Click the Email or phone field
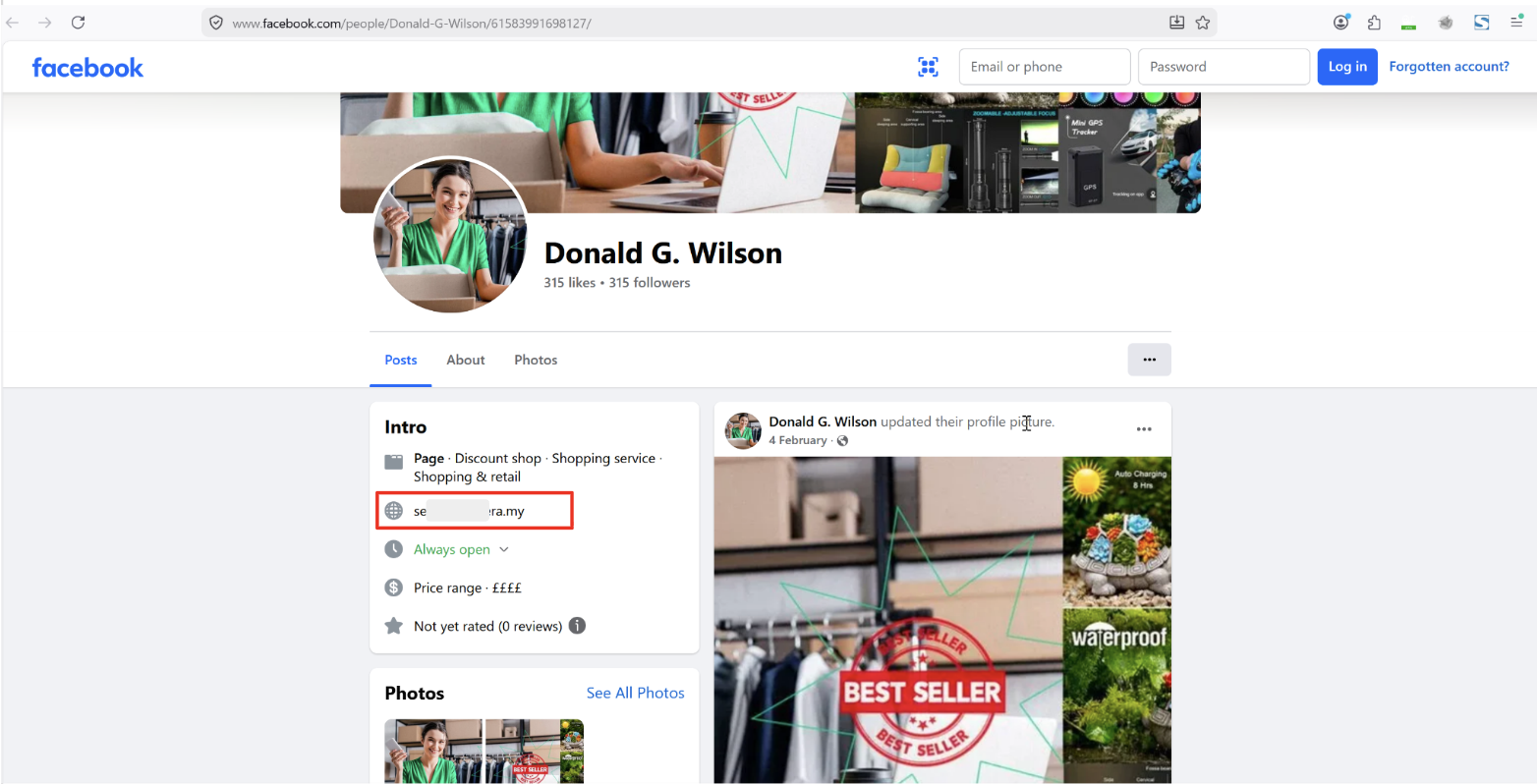 [x=1045, y=67]
